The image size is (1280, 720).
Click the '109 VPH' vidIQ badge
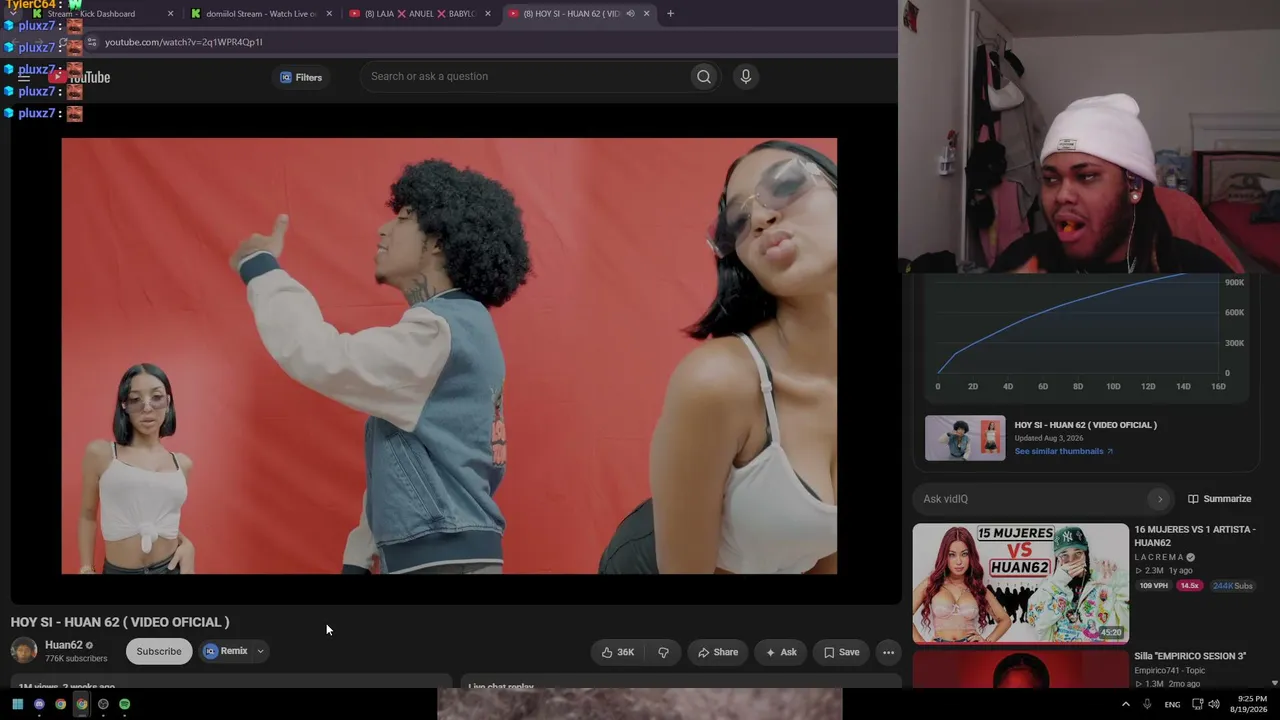click(x=1153, y=586)
